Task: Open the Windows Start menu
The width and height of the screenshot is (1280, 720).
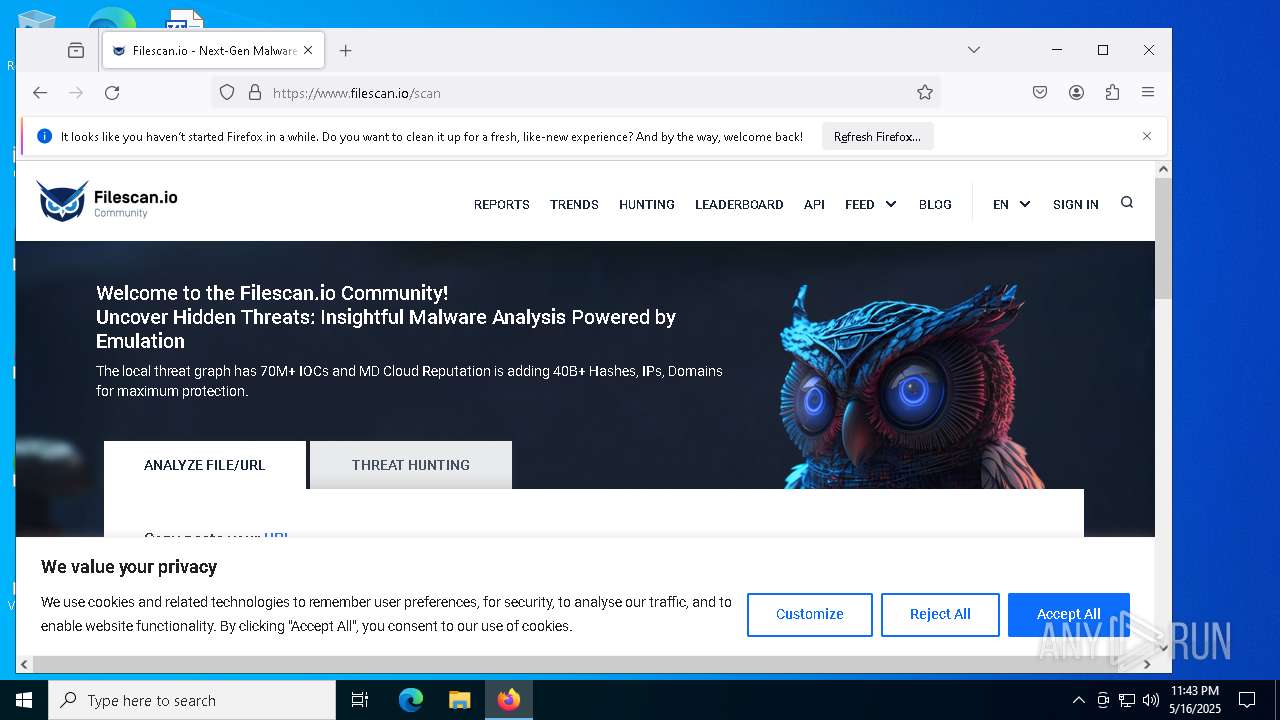Action: pyautogui.click(x=24, y=700)
